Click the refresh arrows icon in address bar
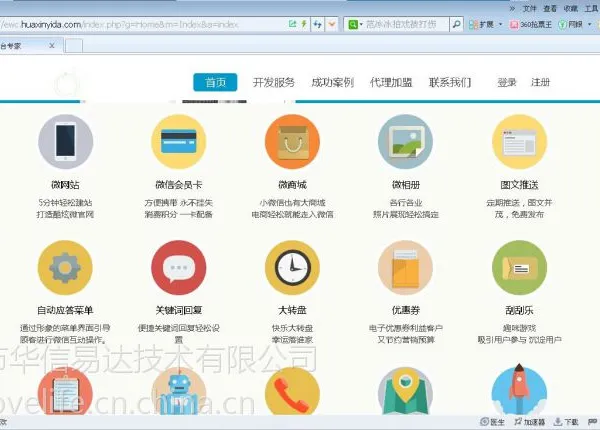The height and width of the screenshot is (430, 600). point(318,24)
